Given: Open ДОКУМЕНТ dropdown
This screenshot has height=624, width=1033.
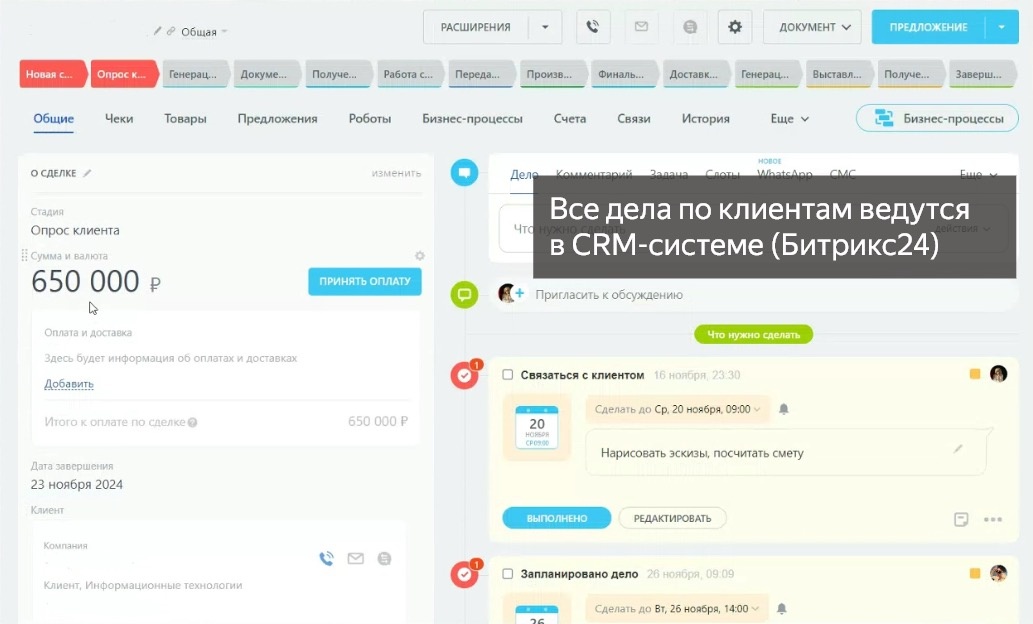Looking at the screenshot, I should click(812, 27).
